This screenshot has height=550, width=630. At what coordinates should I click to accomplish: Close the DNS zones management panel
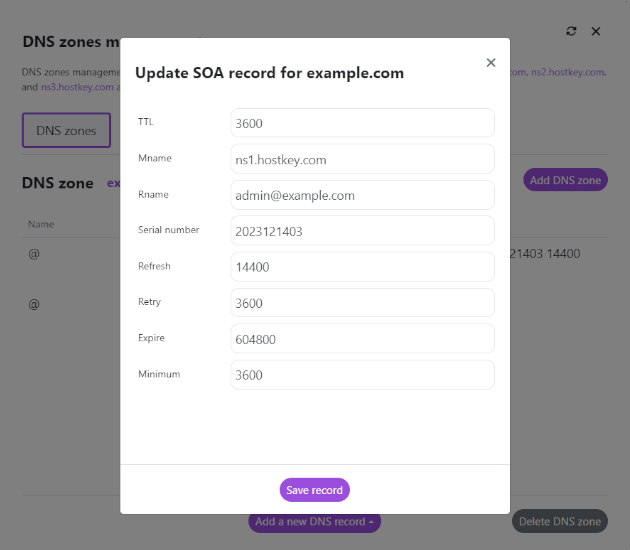(596, 31)
